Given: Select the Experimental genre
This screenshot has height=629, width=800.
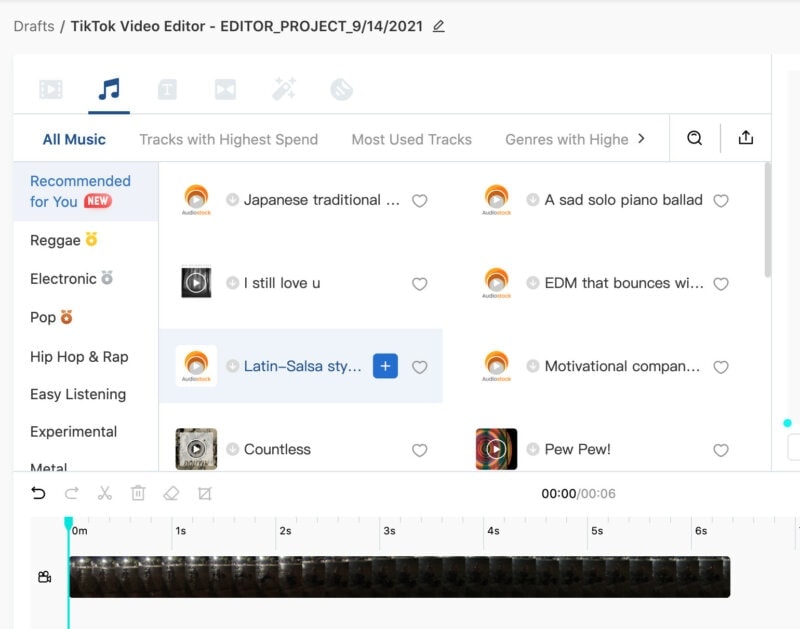Looking at the screenshot, I should coord(73,432).
